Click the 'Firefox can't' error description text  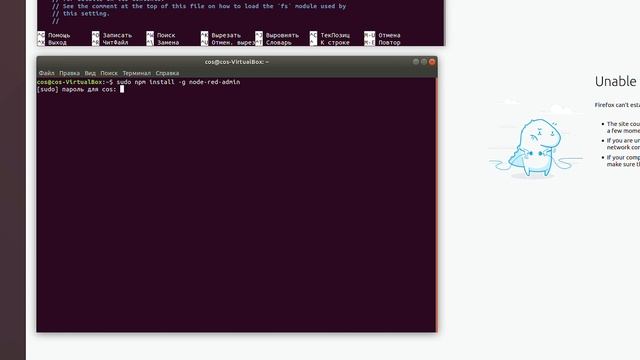pyautogui.click(x=617, y=105)
